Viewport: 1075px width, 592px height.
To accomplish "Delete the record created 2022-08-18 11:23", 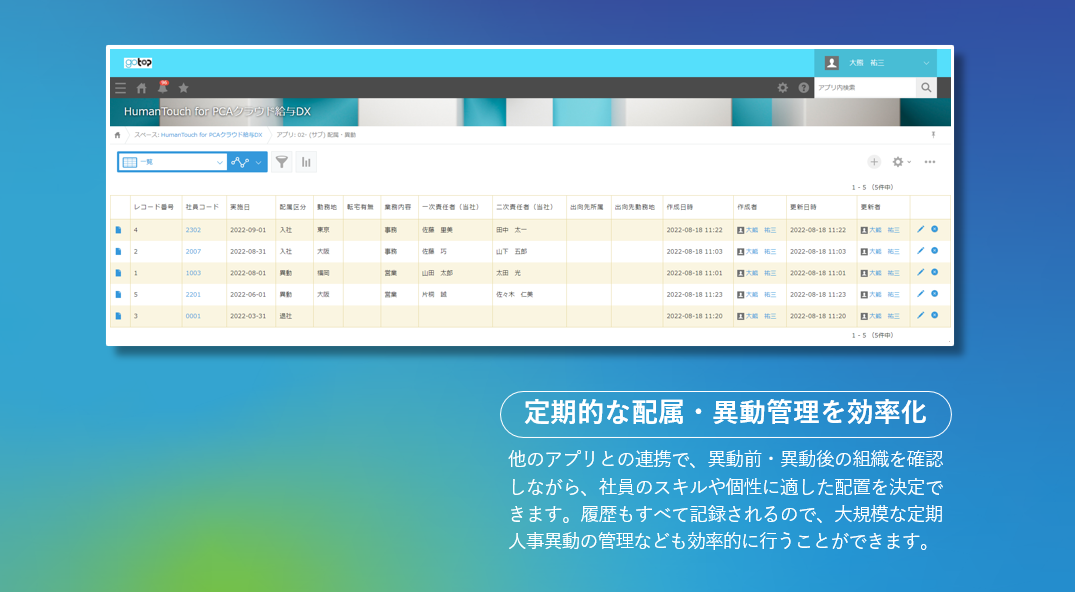I will coord(934,294).
